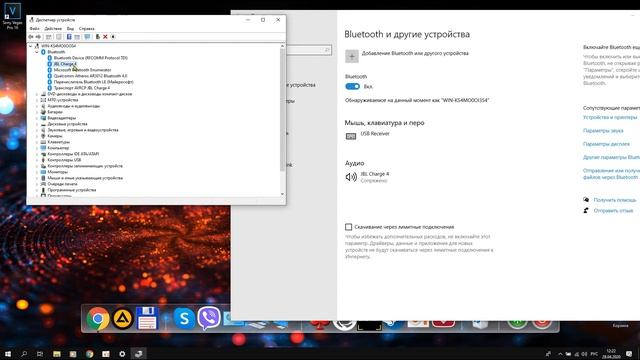Click Send or receive files via Bluetooth link
Screen dimensions: 640x360
pyautogui.click(x=611, y=174)
